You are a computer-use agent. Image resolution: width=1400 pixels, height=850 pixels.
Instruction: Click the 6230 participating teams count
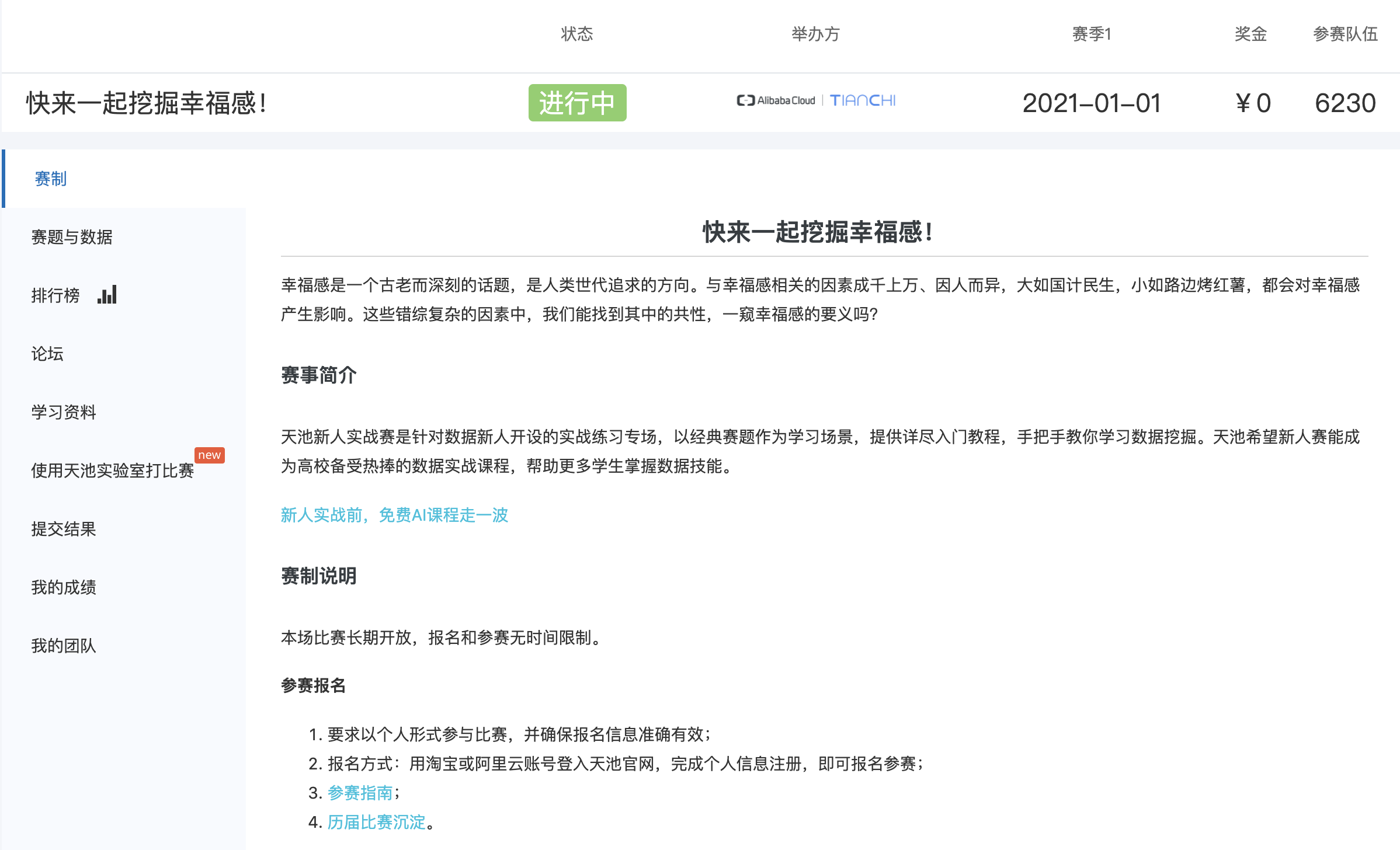tap(1345, 103)
